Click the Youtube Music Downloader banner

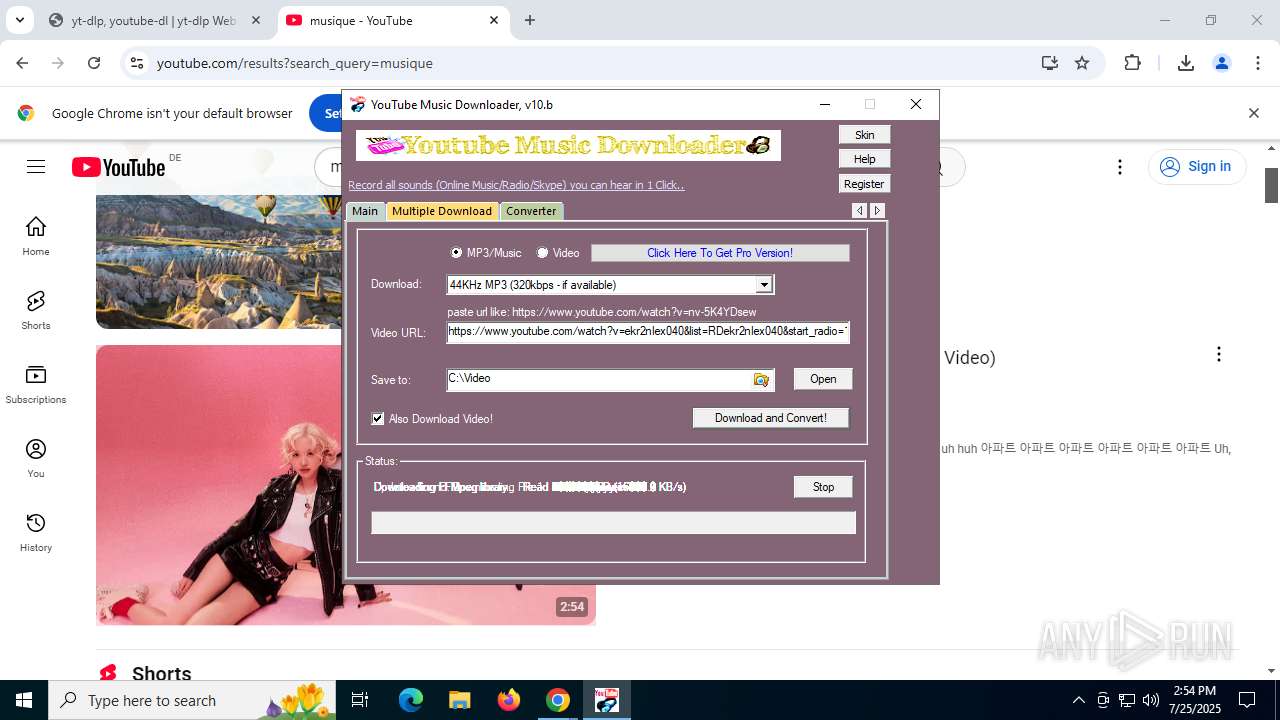tap(568, 146)
